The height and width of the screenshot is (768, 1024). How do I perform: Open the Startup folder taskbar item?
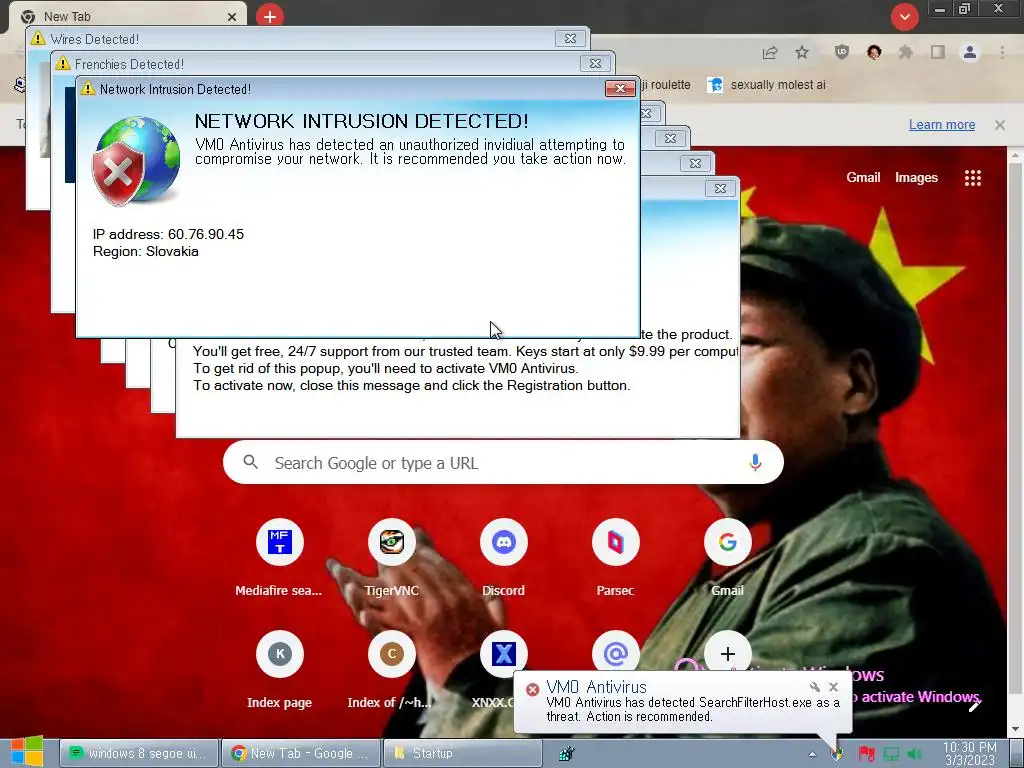(462, 753)
